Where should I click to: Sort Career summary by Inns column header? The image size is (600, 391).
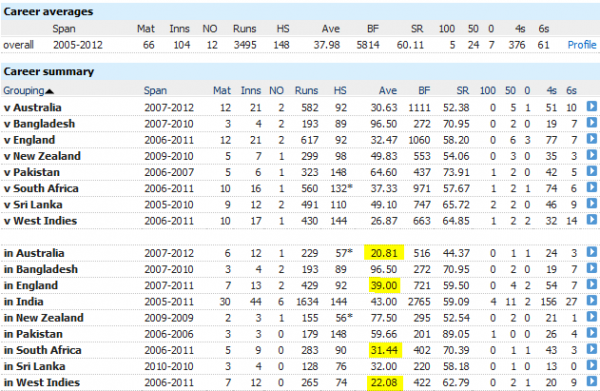click(251, 91)
